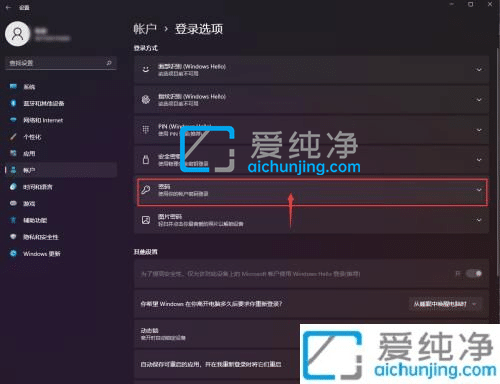Expand the 面部识别 (Windows Hello) chevron
The image size is (500, 384).
point(479,70)
